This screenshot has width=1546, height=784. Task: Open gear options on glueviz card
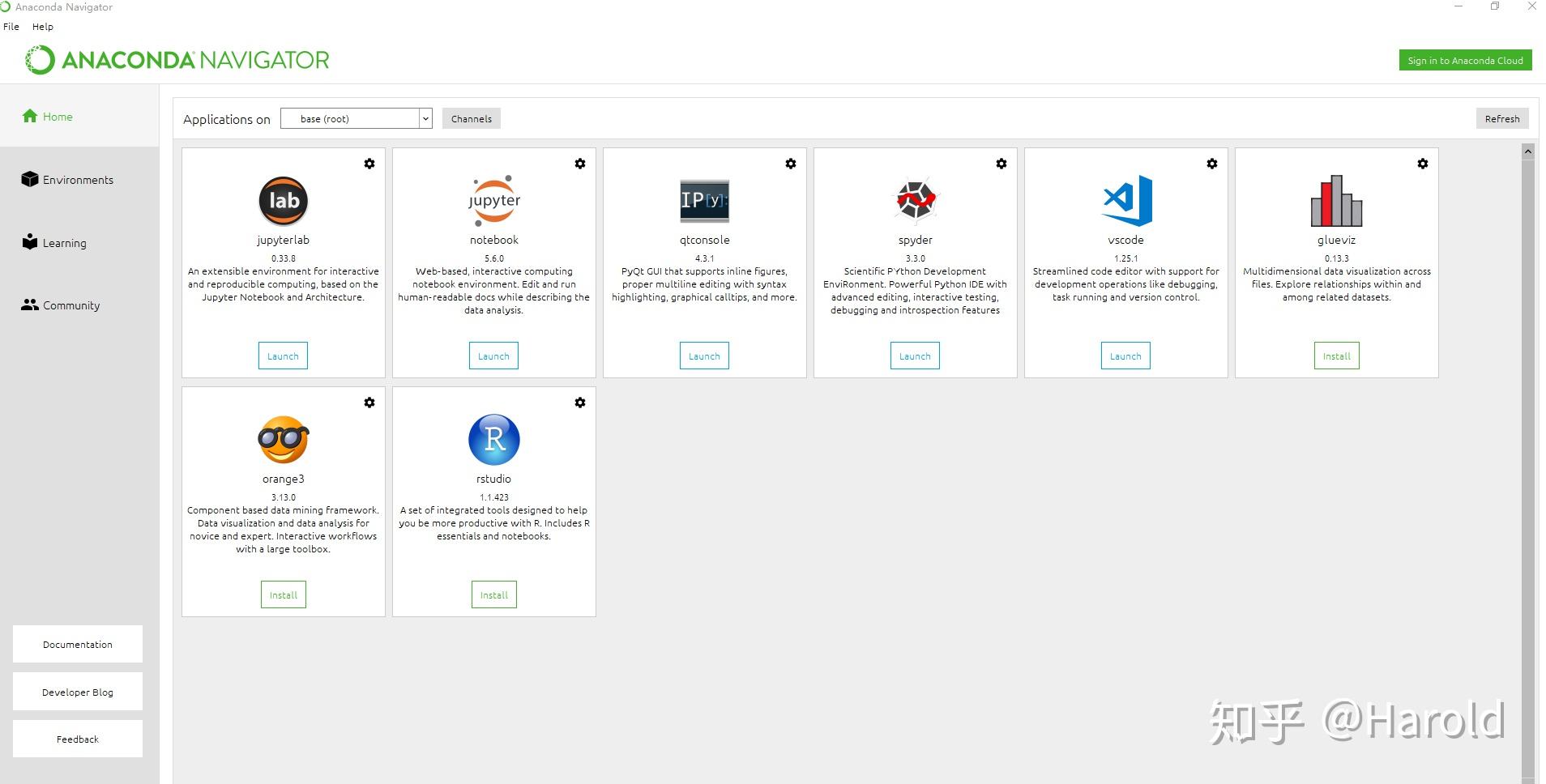click(x=1423, y=164)
